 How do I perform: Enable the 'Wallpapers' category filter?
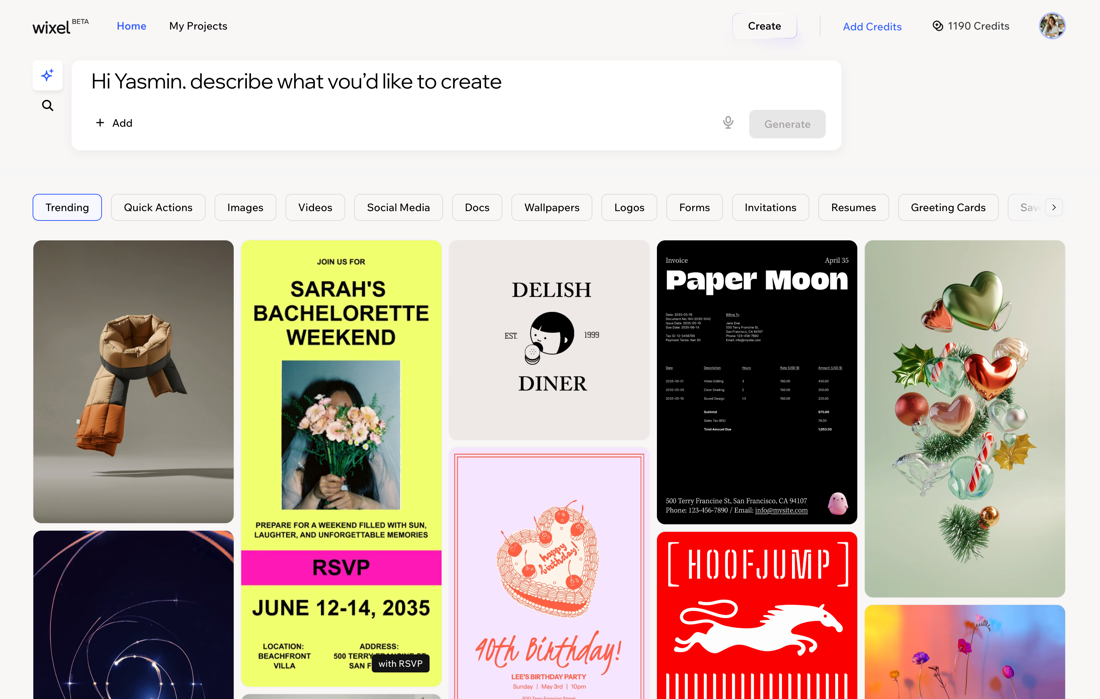pos(551,207)
